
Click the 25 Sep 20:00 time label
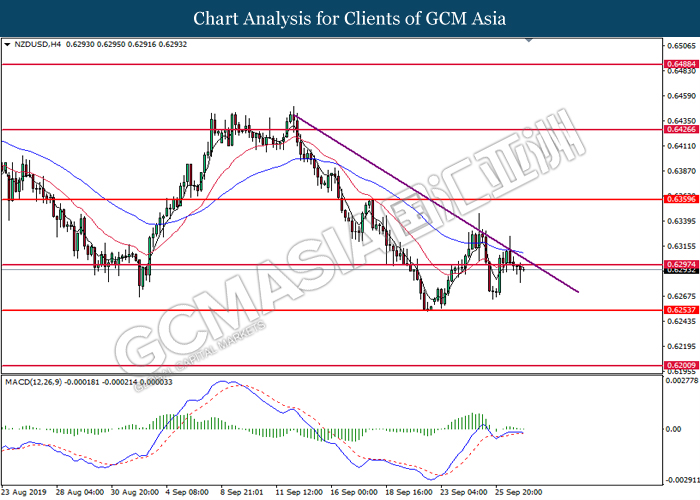(x=519, y=492)
